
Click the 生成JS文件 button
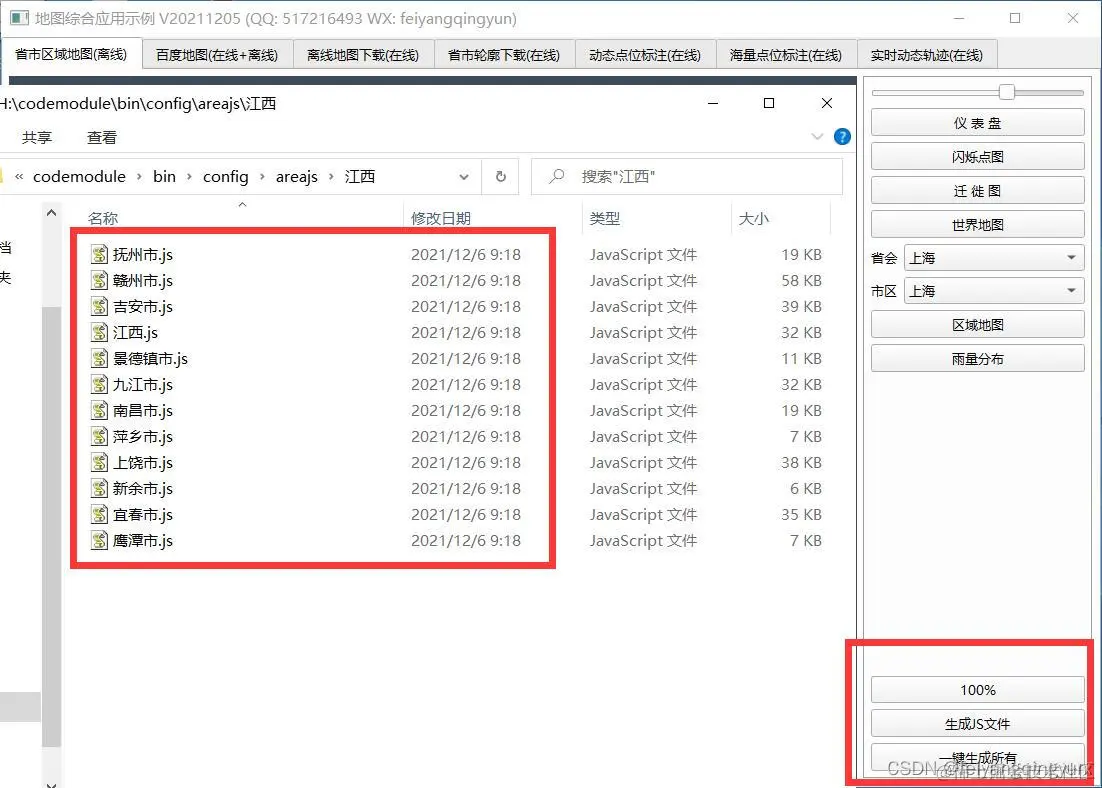(977, 723)
